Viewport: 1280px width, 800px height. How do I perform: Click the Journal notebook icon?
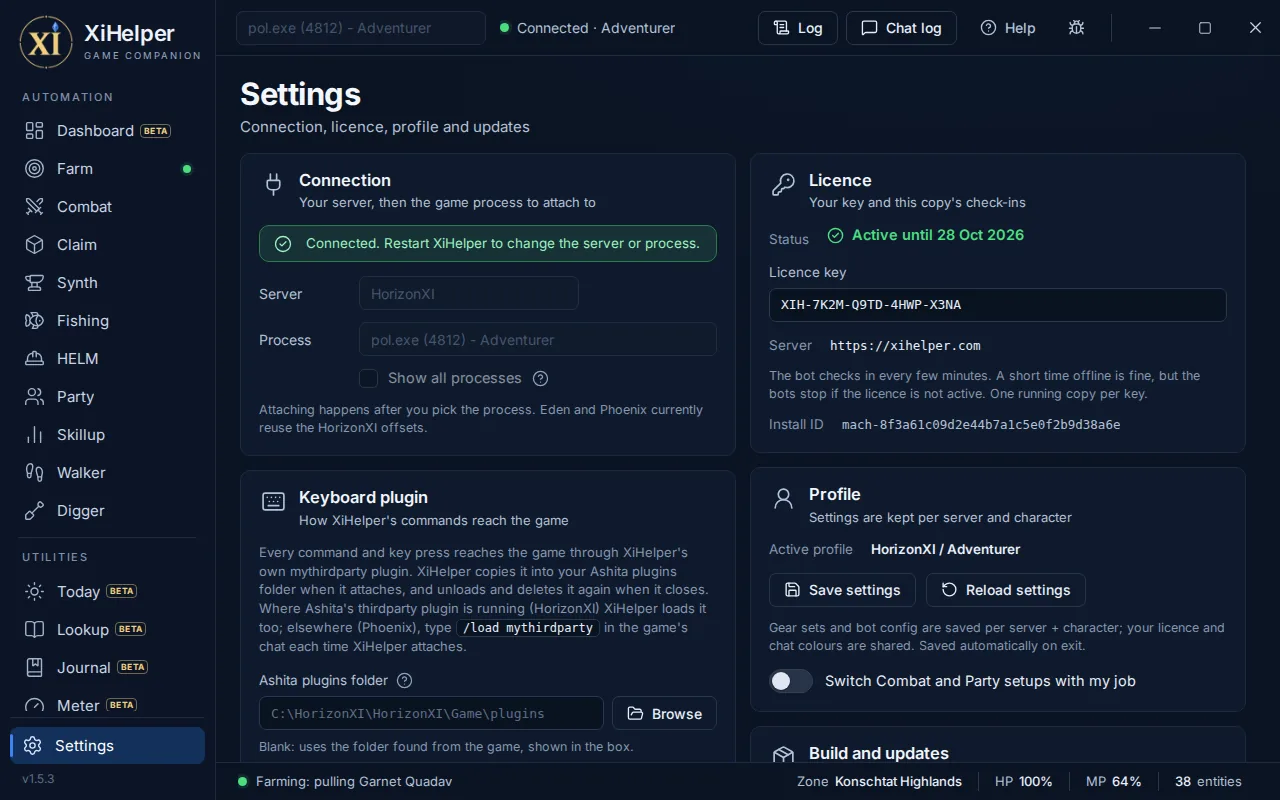35,668
